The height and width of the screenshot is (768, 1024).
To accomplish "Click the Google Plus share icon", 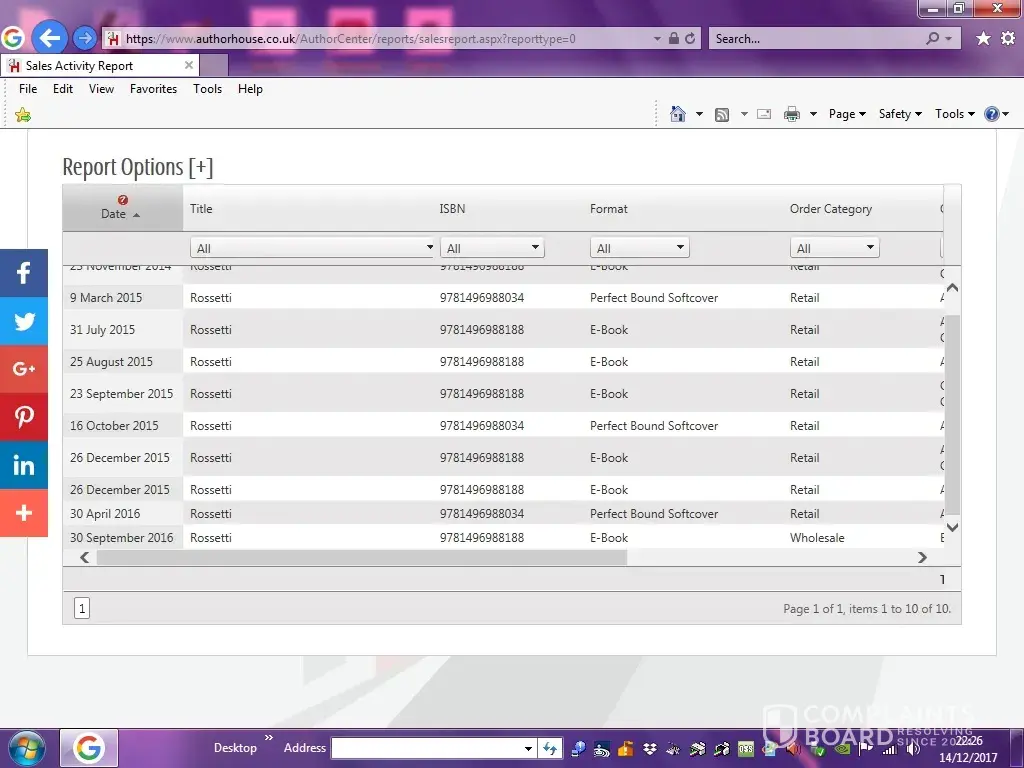I will click(x=24, y=369).
